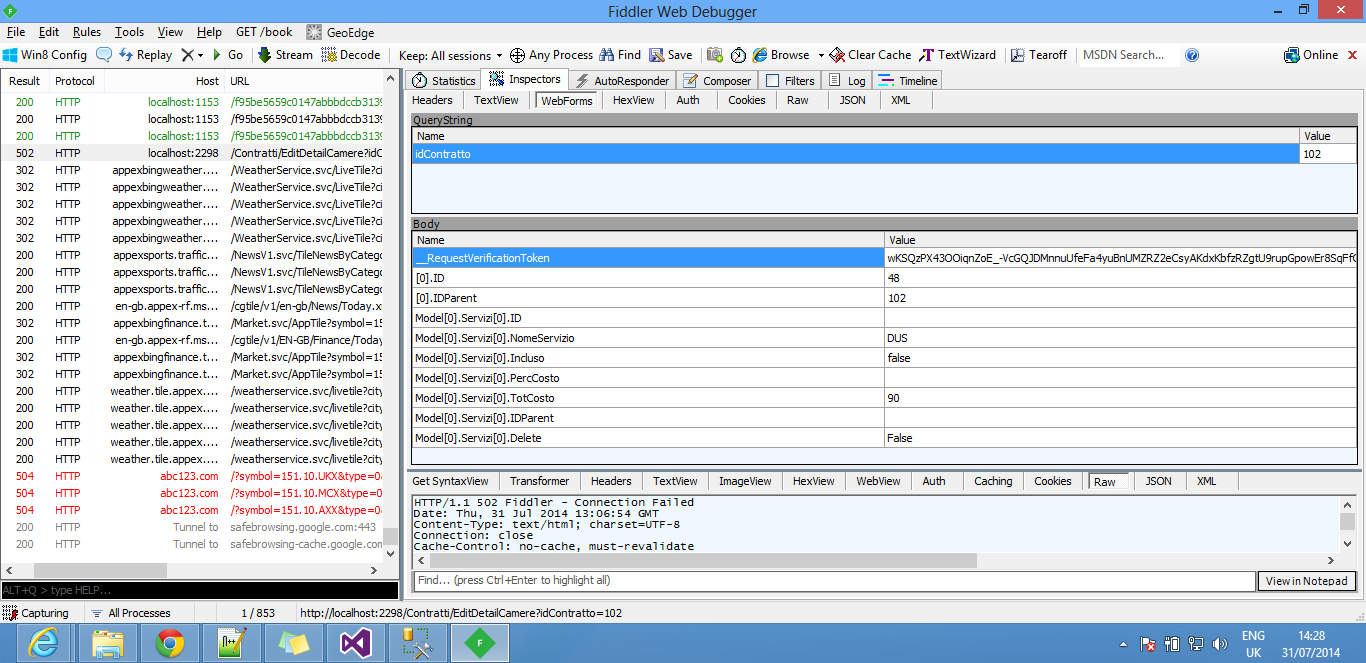Open Visual Studio from the taskbar
Viewport: 1366px width, 663px height.
[x=357, y=643]
